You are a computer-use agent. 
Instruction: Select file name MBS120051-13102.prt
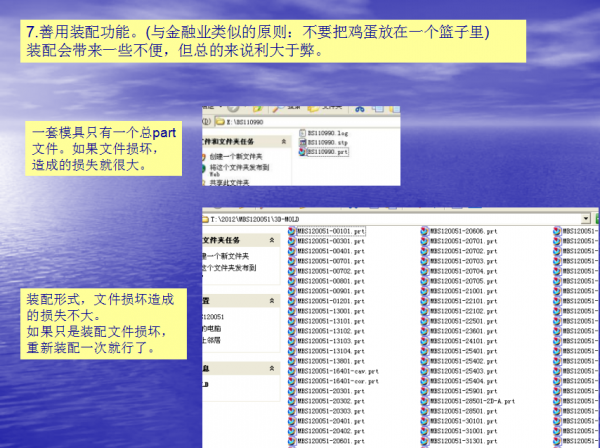[331, 331]
